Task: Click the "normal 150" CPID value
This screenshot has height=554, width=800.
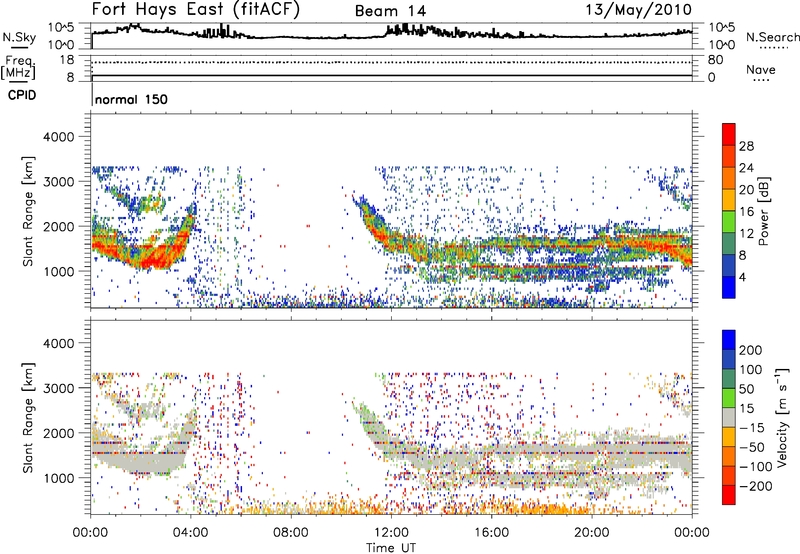Action: click(x=131, y=99)
